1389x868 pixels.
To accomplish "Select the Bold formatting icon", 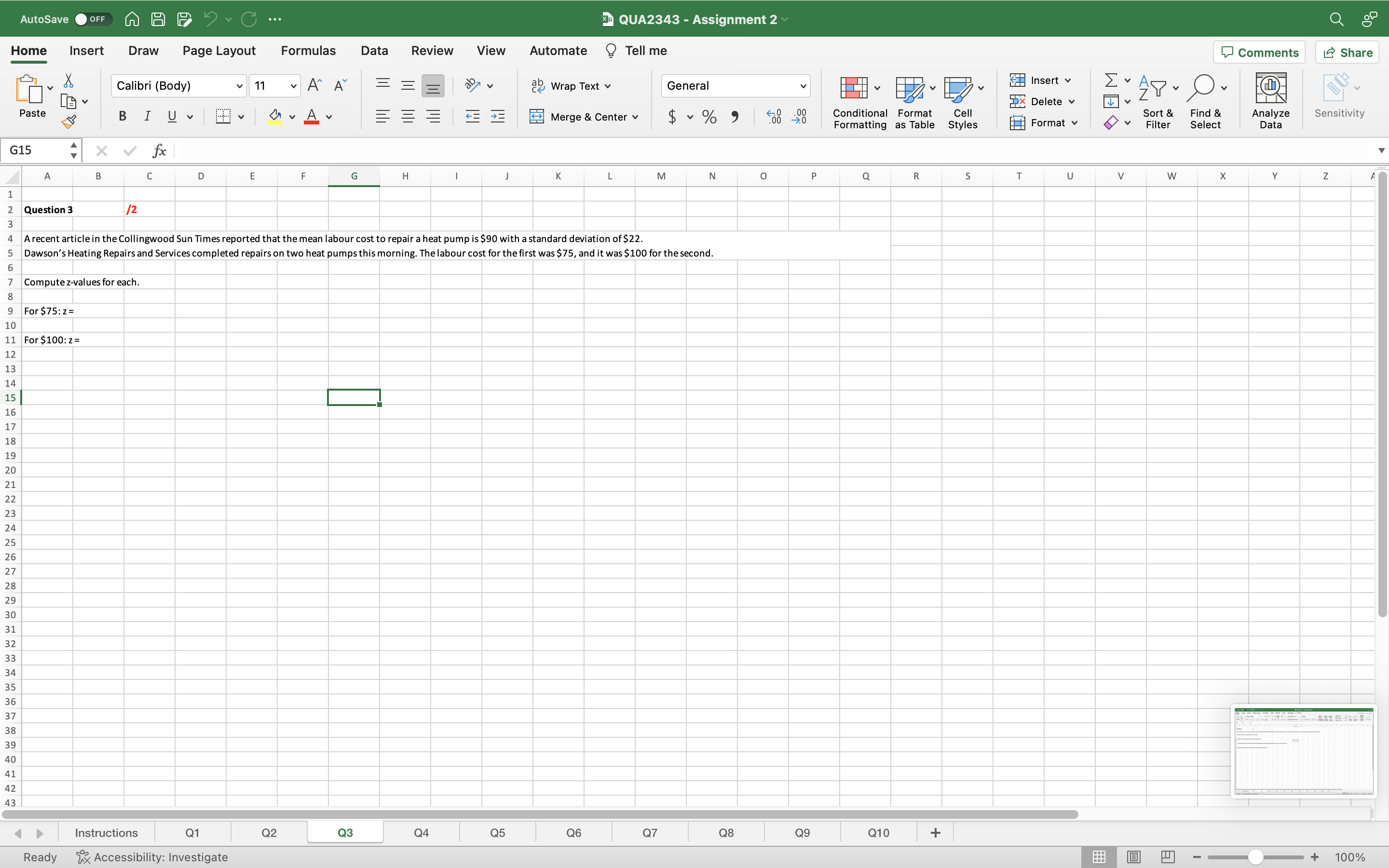I will point(122,117).
